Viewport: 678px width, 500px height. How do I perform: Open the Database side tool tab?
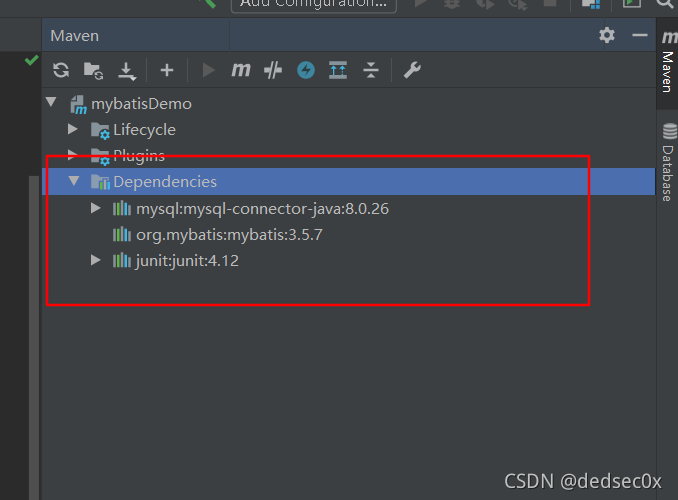668,162
